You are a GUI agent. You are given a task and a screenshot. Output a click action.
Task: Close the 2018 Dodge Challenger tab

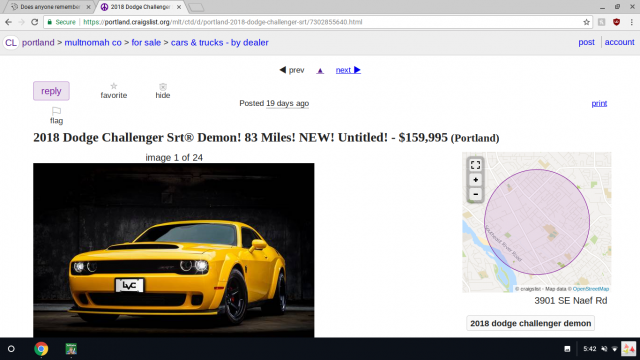pyautogui.click(x=179, y=7)
